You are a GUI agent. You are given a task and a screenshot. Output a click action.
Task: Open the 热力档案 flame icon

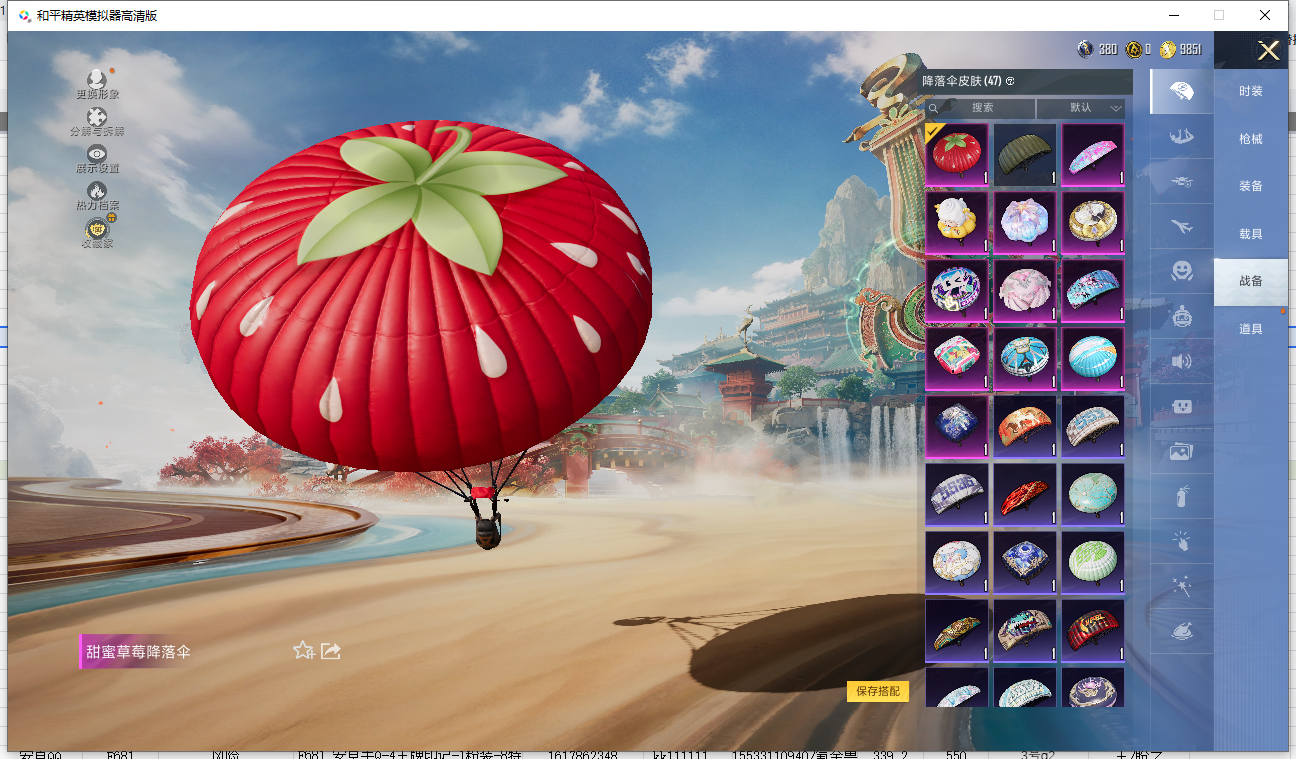[97, 192]
